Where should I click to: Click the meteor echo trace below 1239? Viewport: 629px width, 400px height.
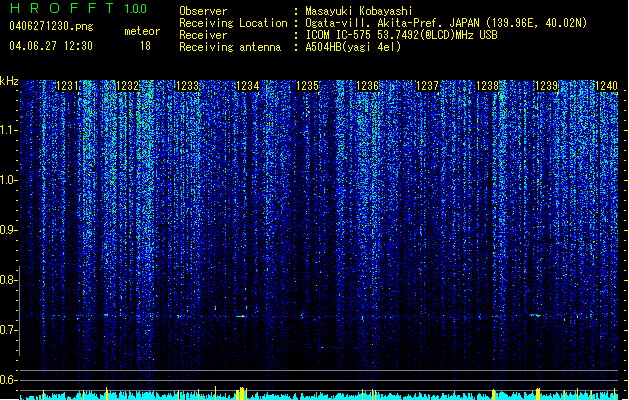(x=535, y=315)
